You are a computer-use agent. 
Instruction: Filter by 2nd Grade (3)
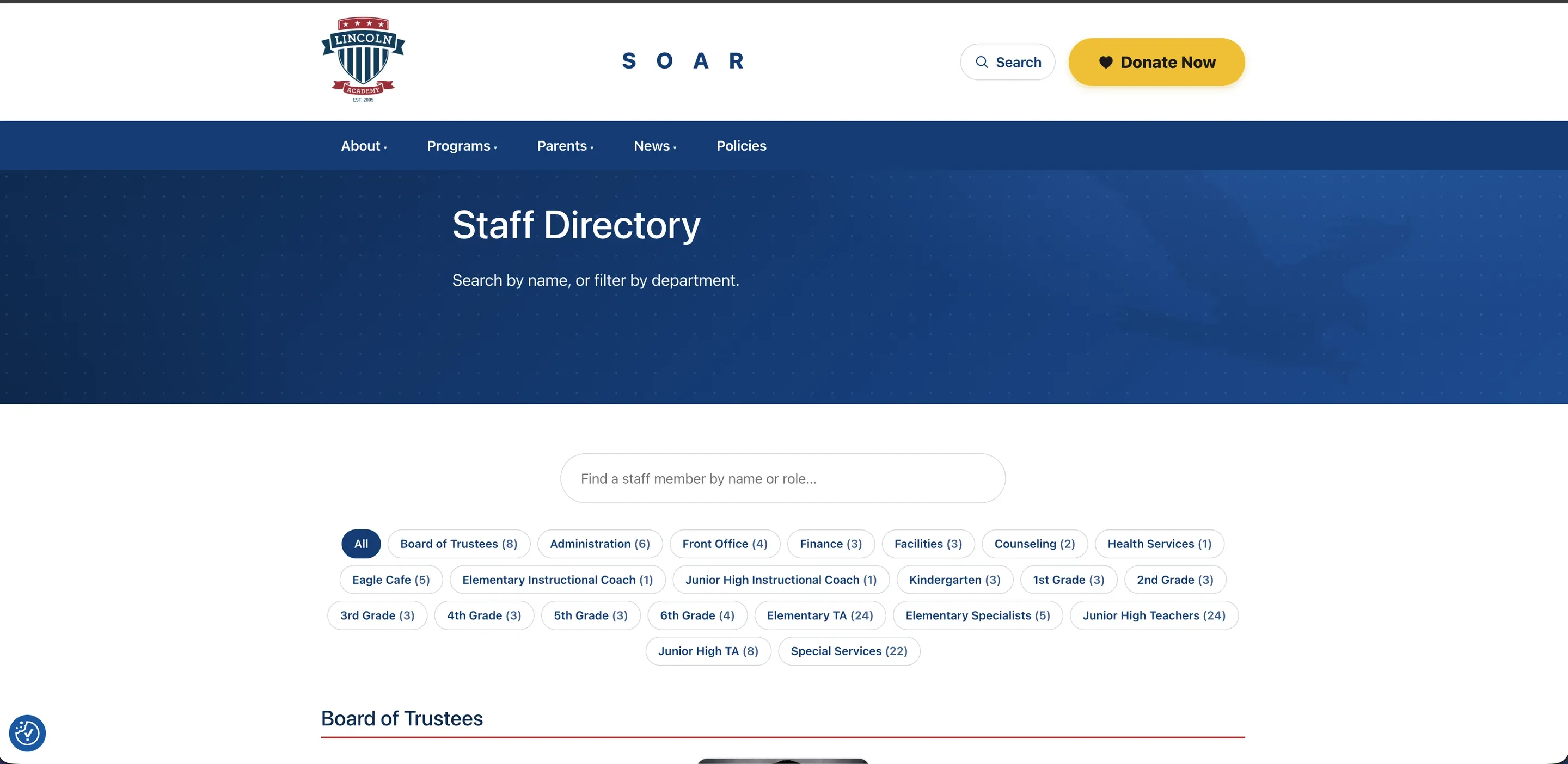(x=1175, y=580)
